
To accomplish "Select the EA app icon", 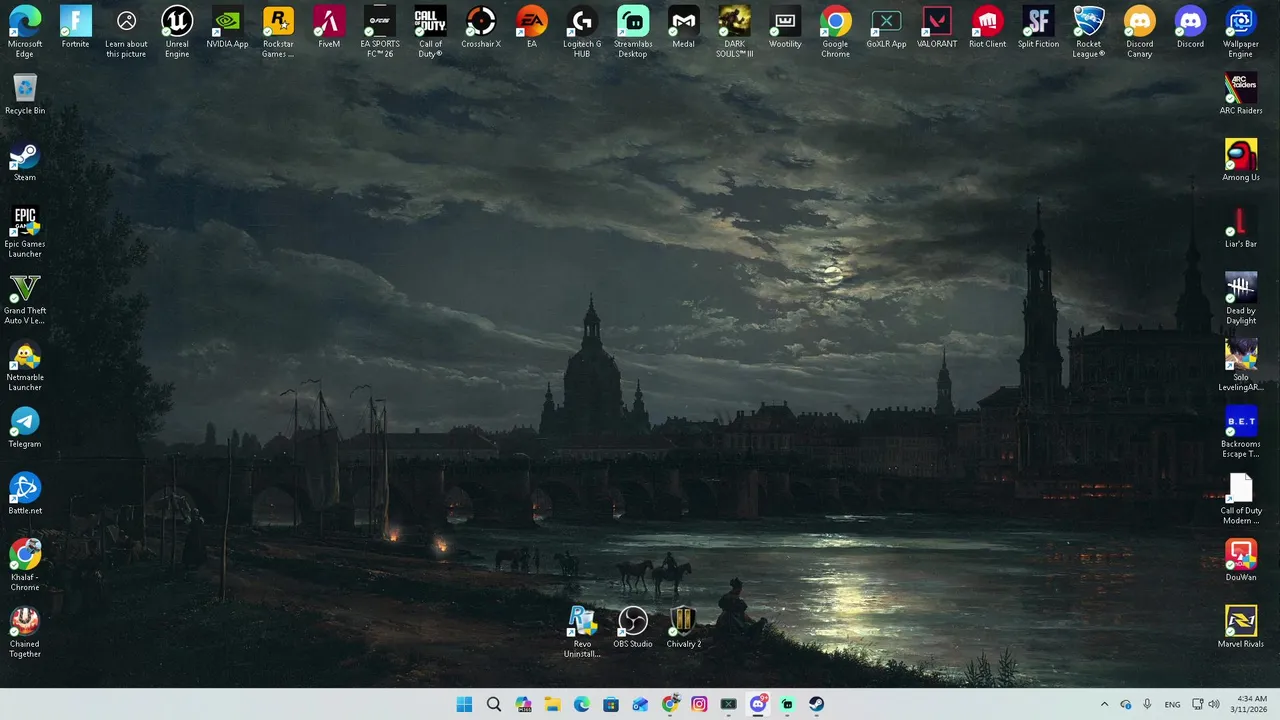I will click(532, 28).
